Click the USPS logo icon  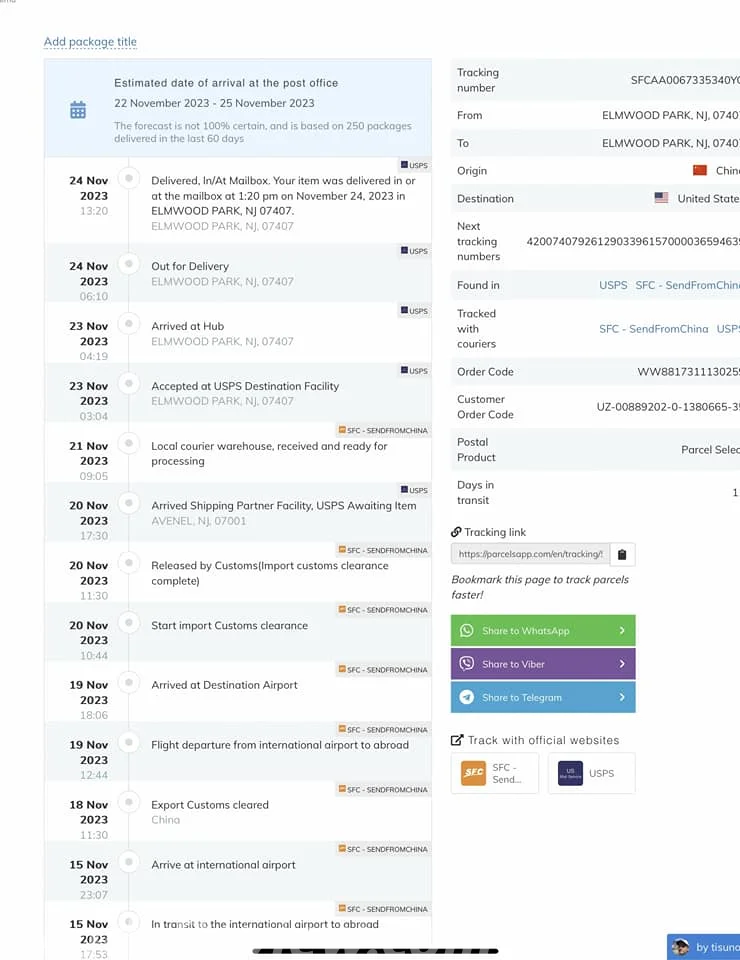tap(570, 773)
